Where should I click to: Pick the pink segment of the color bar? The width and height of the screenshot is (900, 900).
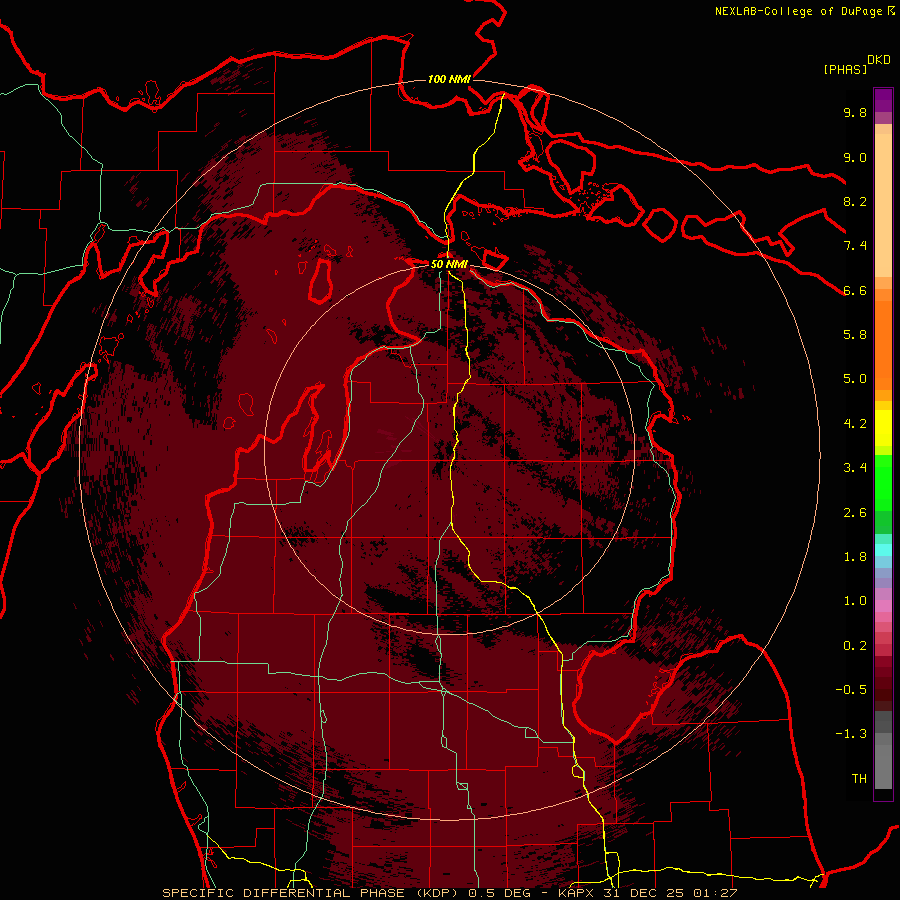click(x=883, y=606)
